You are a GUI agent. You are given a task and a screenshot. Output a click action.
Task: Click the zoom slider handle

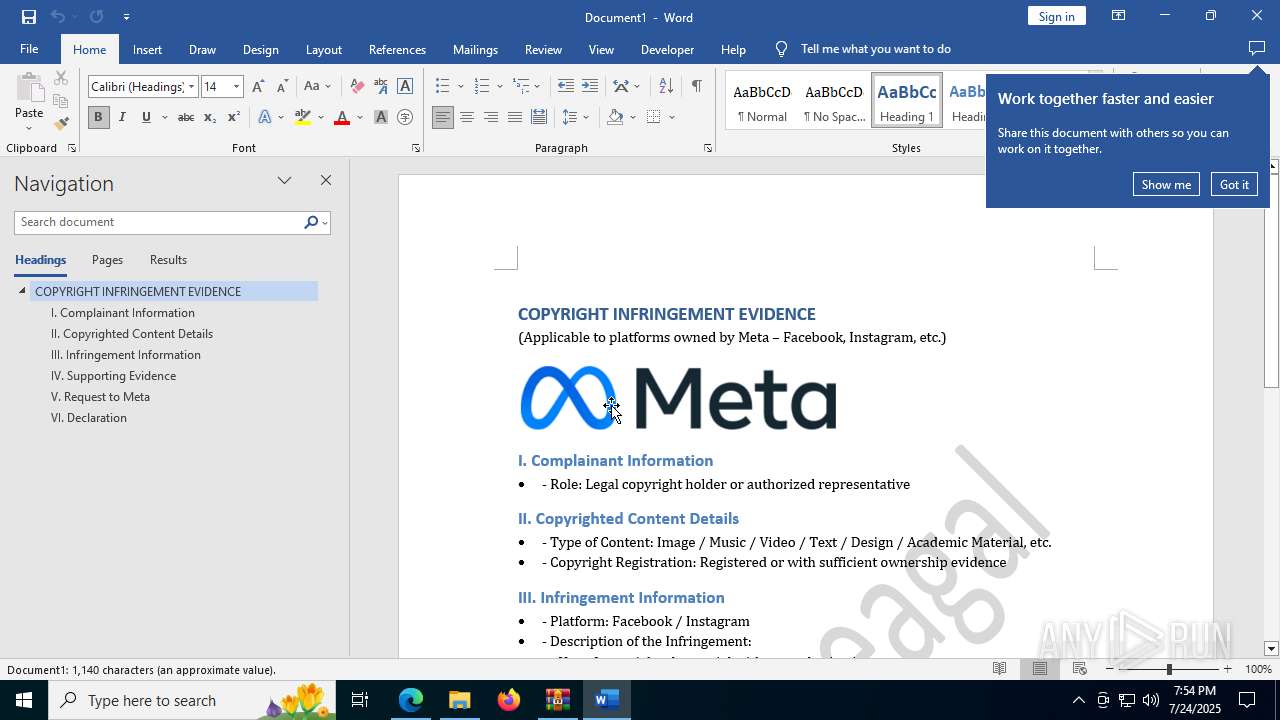[x=1169, y=669]
